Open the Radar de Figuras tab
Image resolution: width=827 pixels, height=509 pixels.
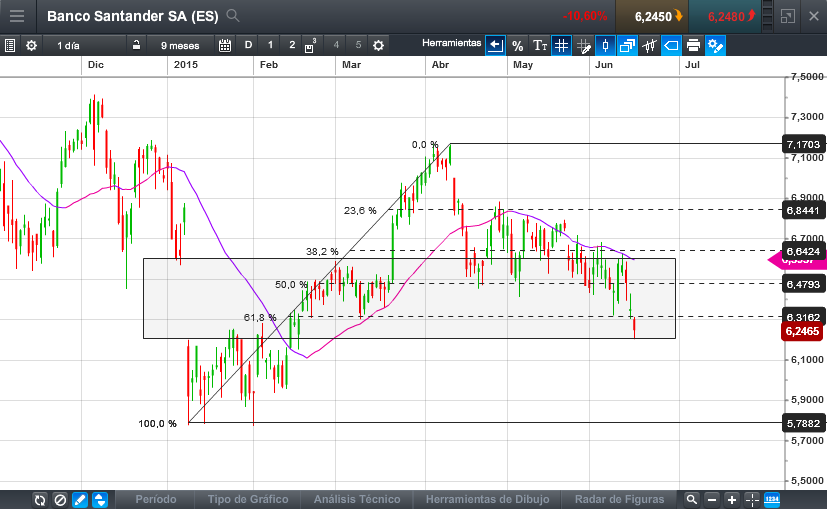click(x=619, y=499)
